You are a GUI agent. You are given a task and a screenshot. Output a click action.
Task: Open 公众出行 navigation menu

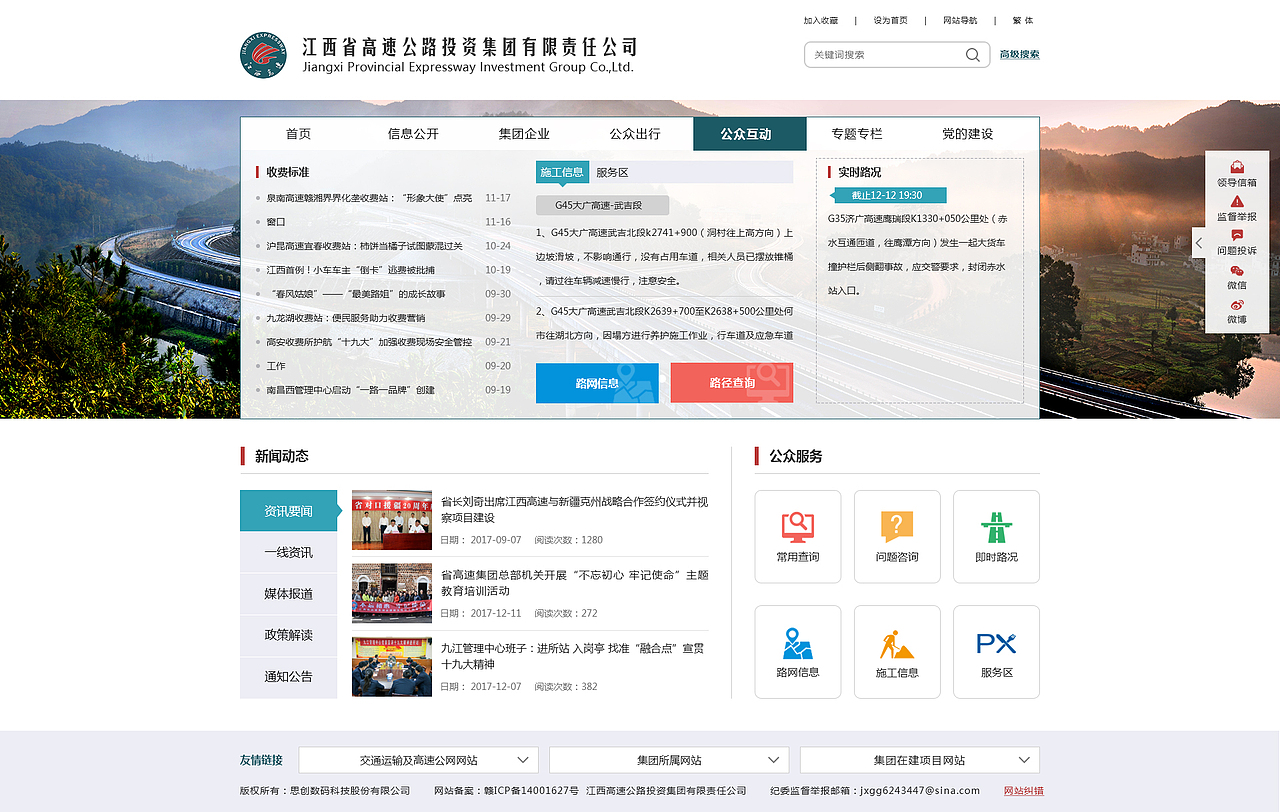coord(635,134)
